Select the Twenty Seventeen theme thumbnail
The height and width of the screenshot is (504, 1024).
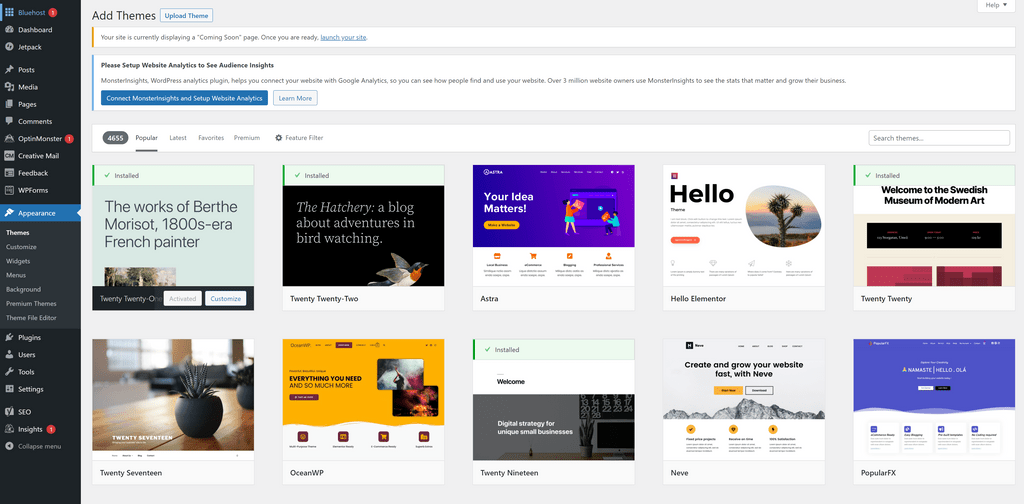[x=173, y=400]
